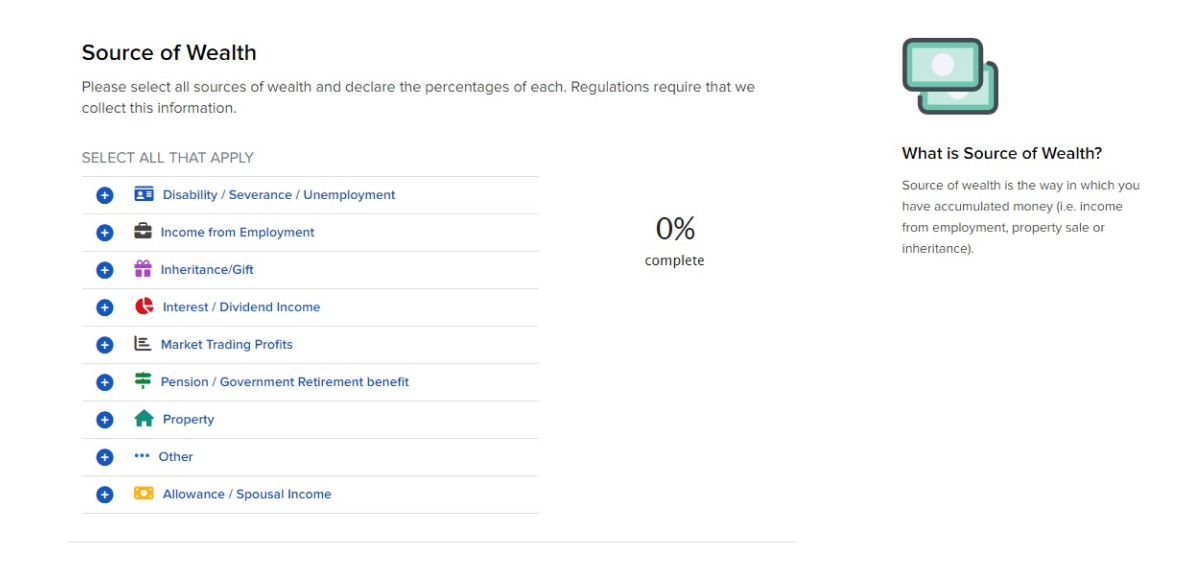Expand the Property source plus button

pos(105,420)
